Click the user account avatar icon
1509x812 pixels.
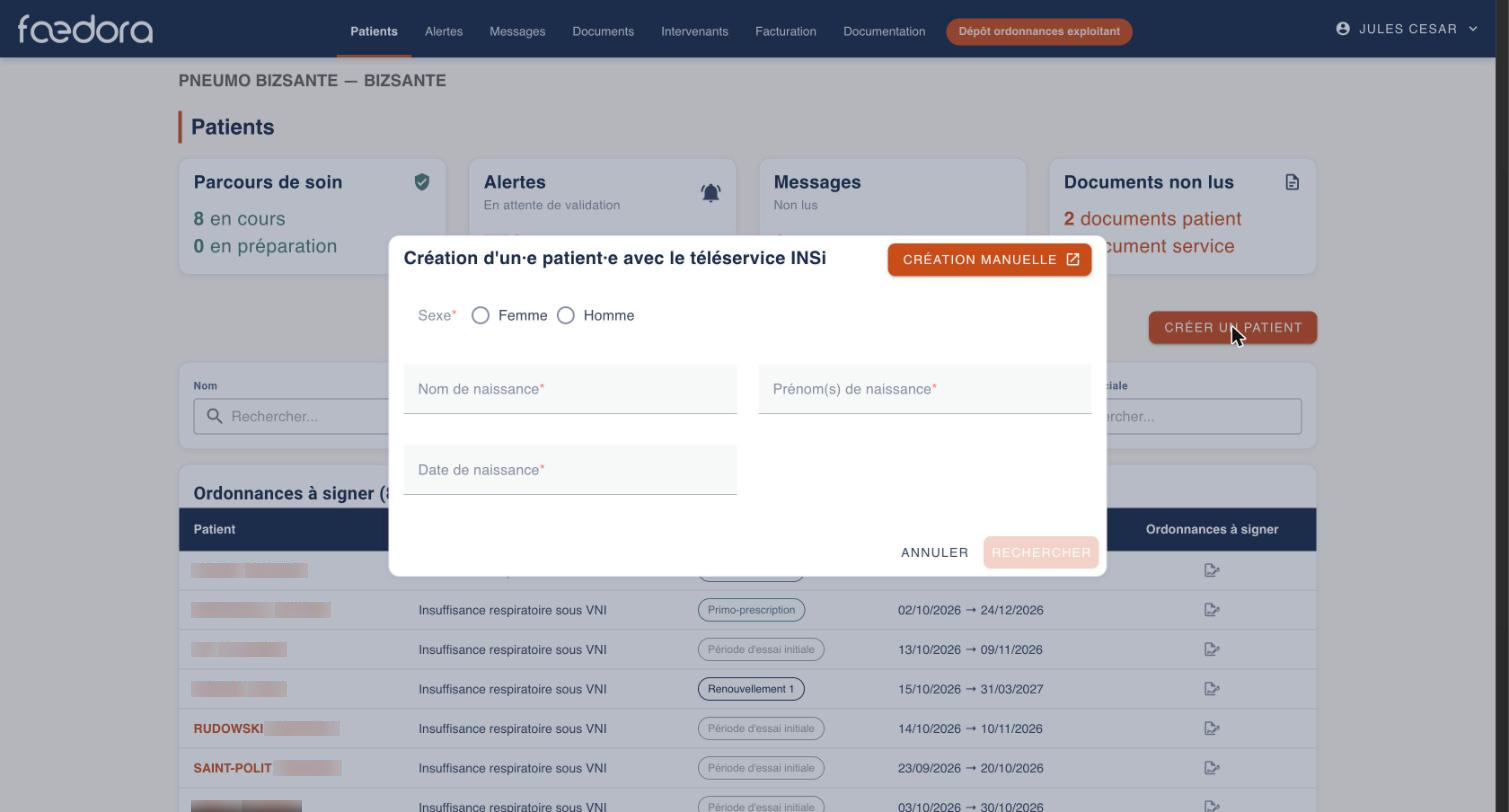coord(1343,28)
